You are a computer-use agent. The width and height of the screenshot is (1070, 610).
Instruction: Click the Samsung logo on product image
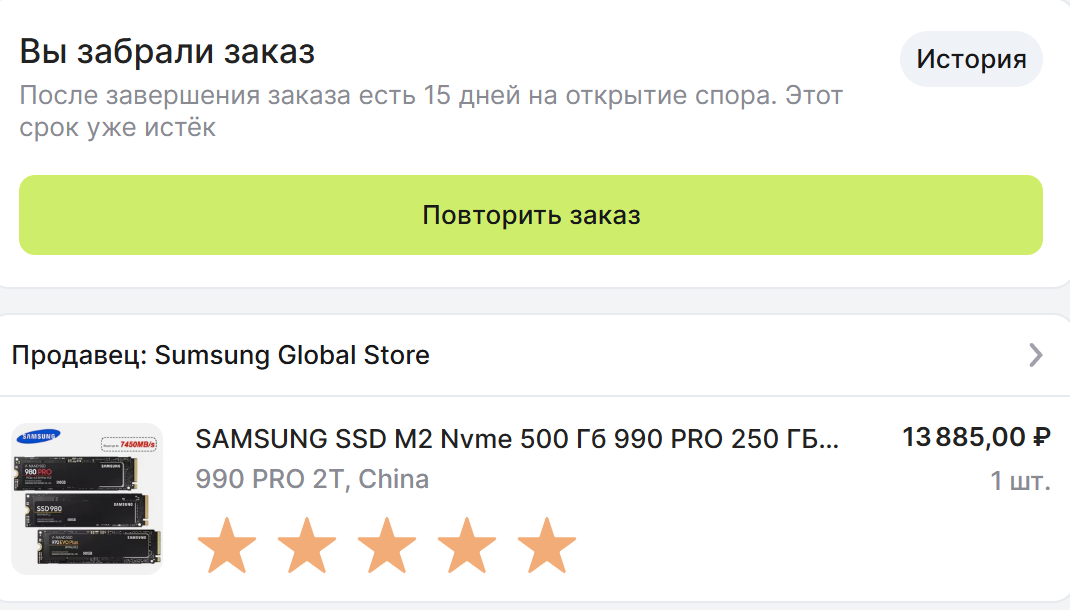(39, 436)
